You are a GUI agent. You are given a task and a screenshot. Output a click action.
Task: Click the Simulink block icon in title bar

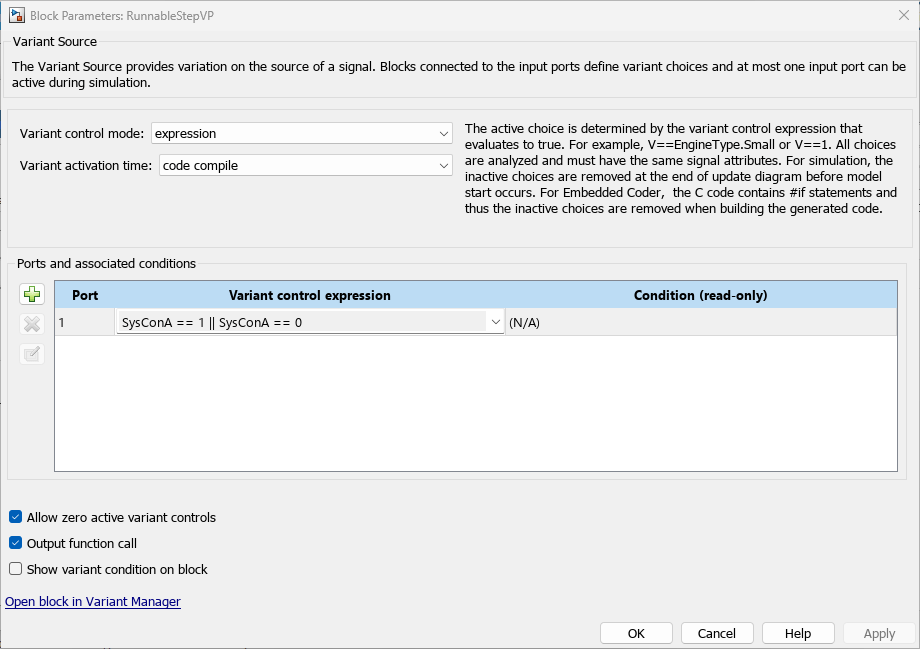pyautogui.click(x=17, y=15)
